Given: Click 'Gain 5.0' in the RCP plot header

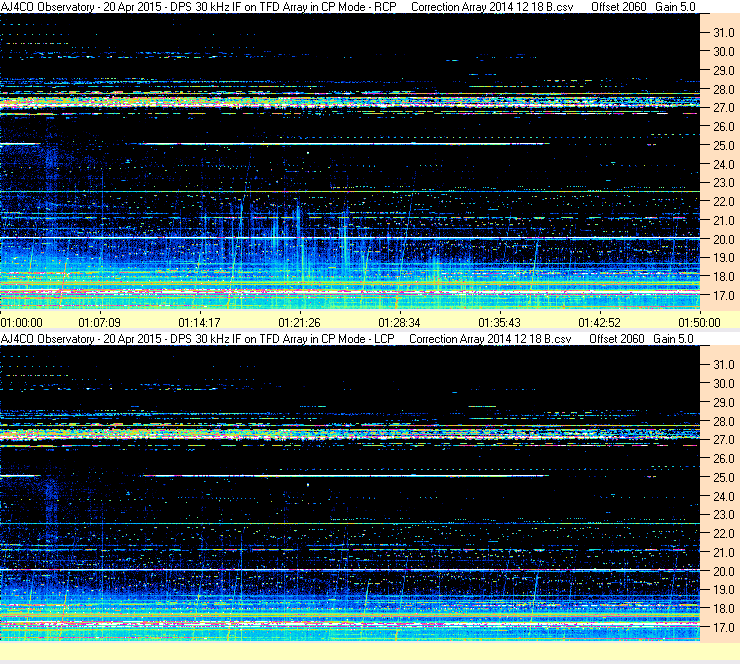Looking at the screenshot, I should point(675,7).
